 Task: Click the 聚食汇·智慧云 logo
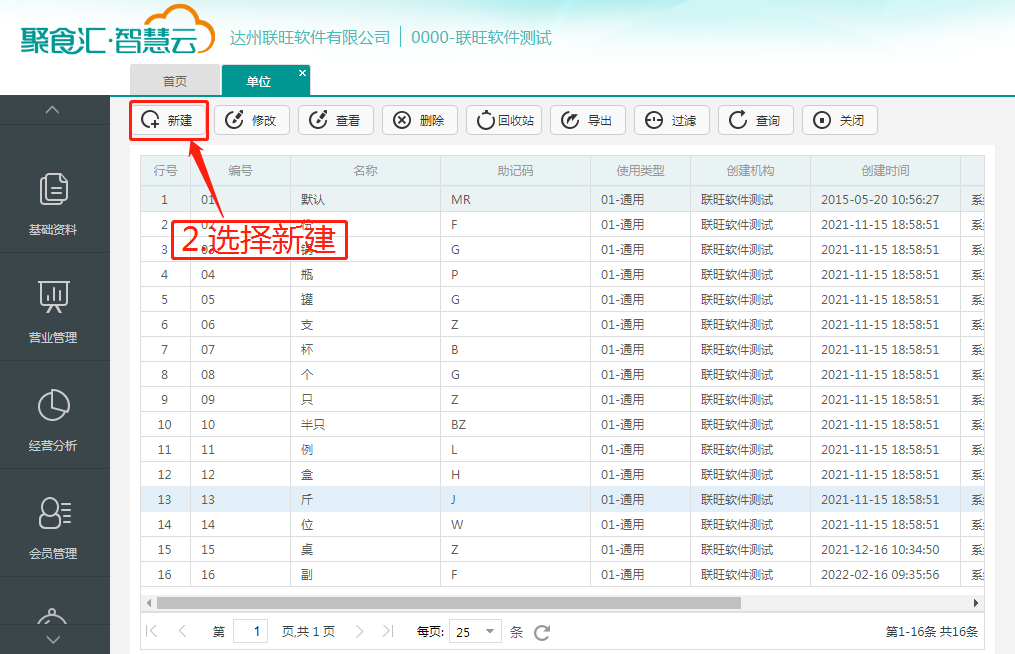click(x=117, y=32)
